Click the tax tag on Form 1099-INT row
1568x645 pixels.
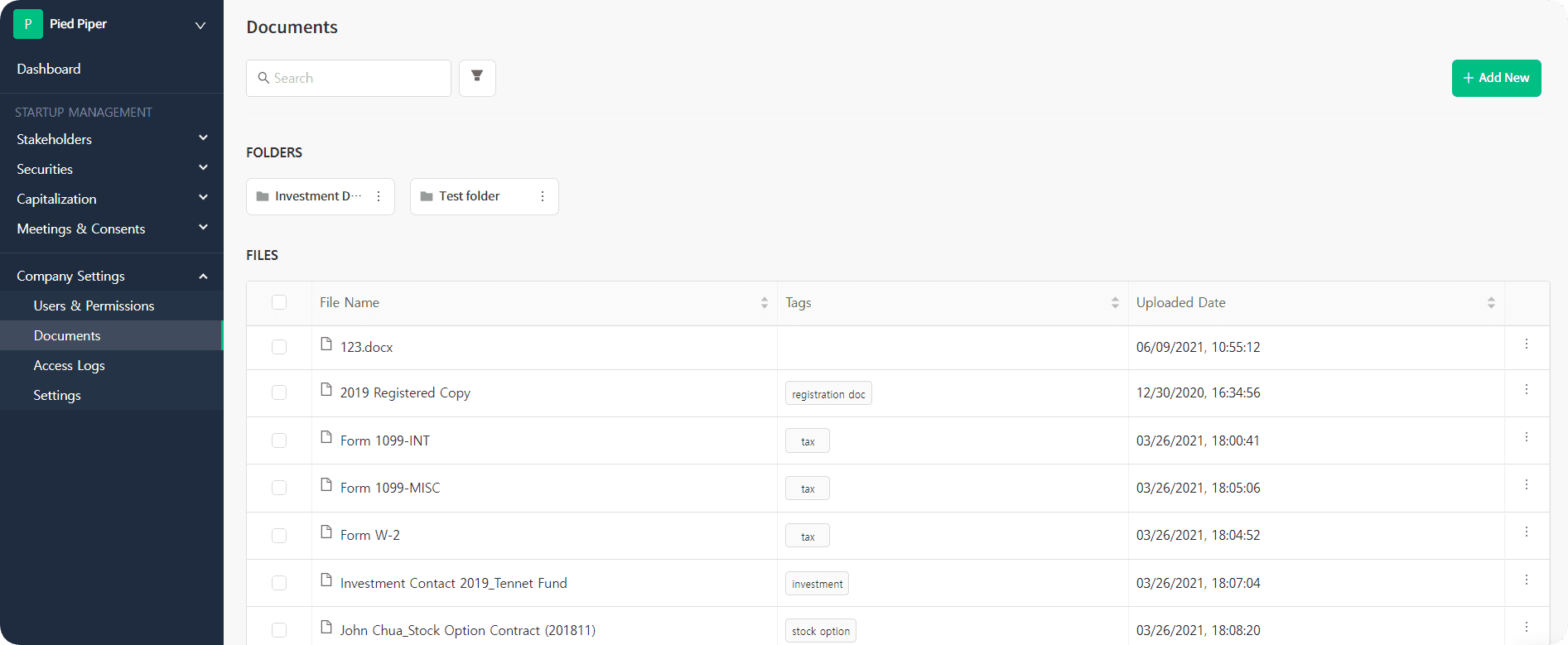(x=808, y=441)
